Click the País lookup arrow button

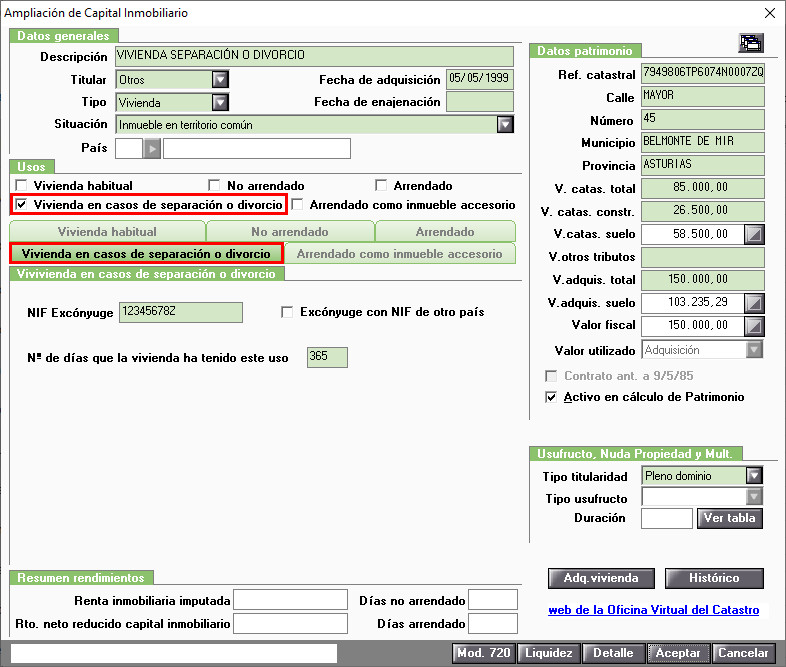tap(152, 149)
